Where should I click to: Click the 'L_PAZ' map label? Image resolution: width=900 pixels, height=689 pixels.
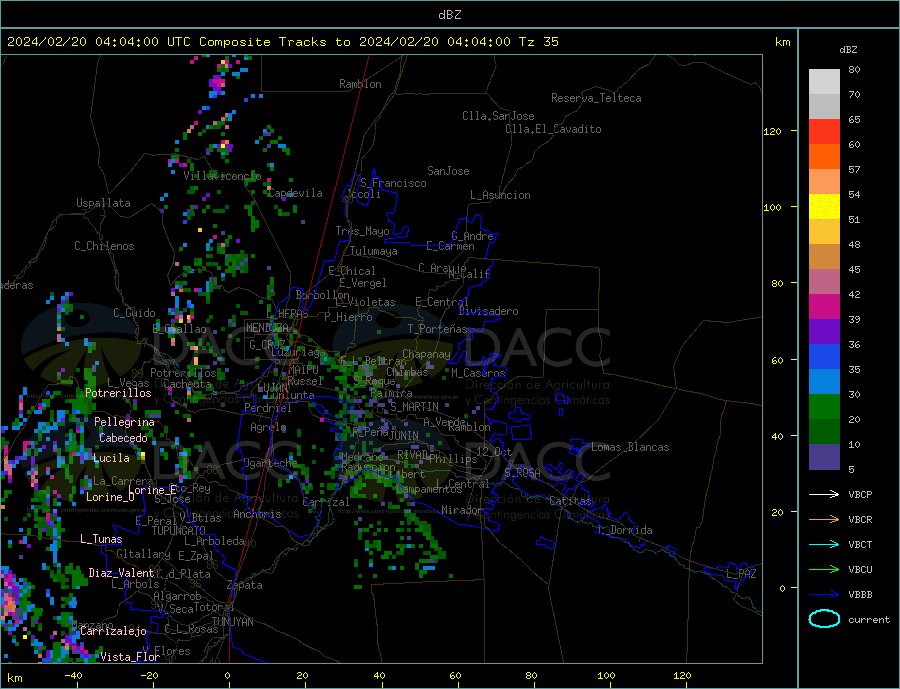[x=741, y=574]
